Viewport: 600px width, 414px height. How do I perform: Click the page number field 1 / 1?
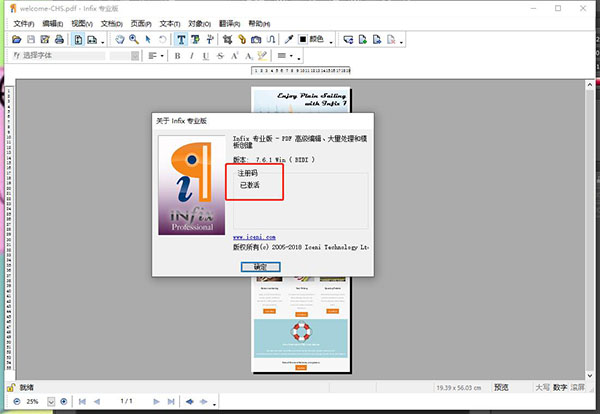(127, 401)
